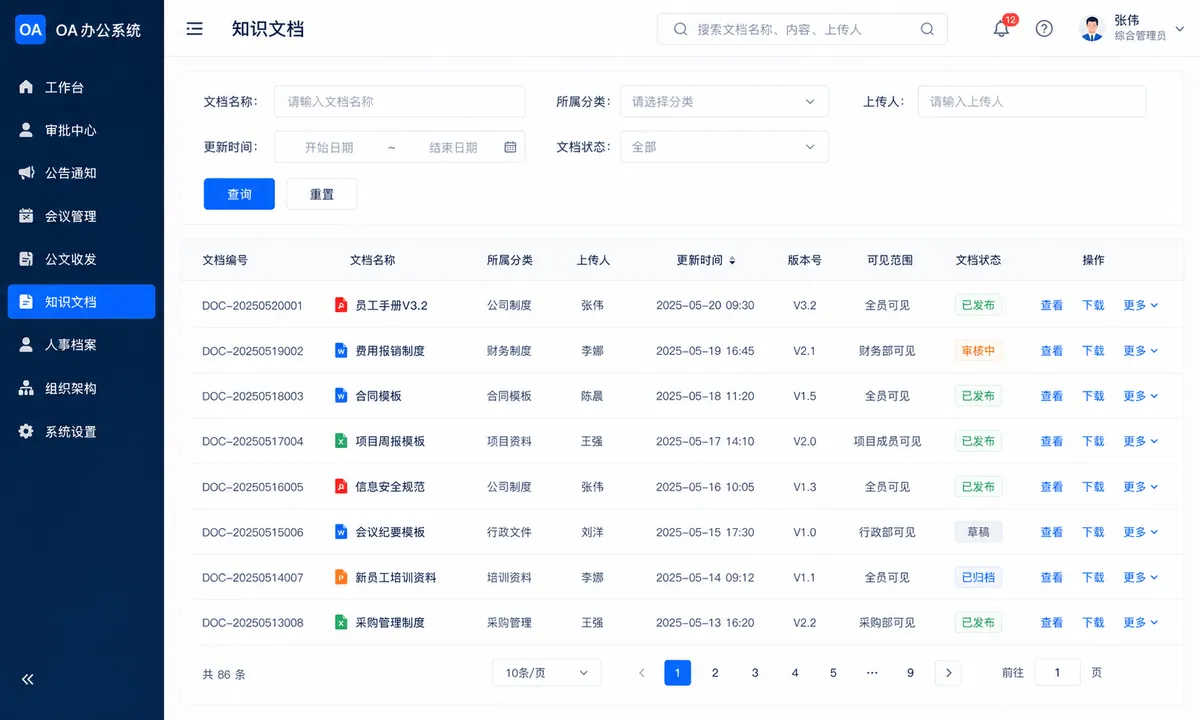View the 员工手册V3.2 document via 查看
This screenshot has width=1200, height=720.
pos(1052,305)
